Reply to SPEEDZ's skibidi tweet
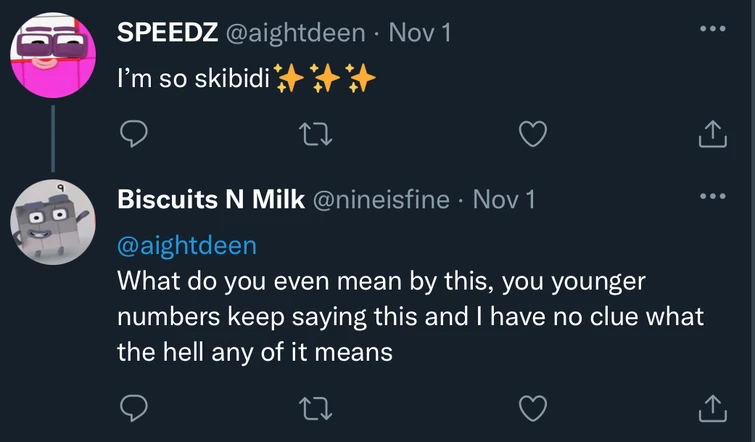The height and width of the screenshot is (442, 755). pyautogui.click(x=134, y=133)
